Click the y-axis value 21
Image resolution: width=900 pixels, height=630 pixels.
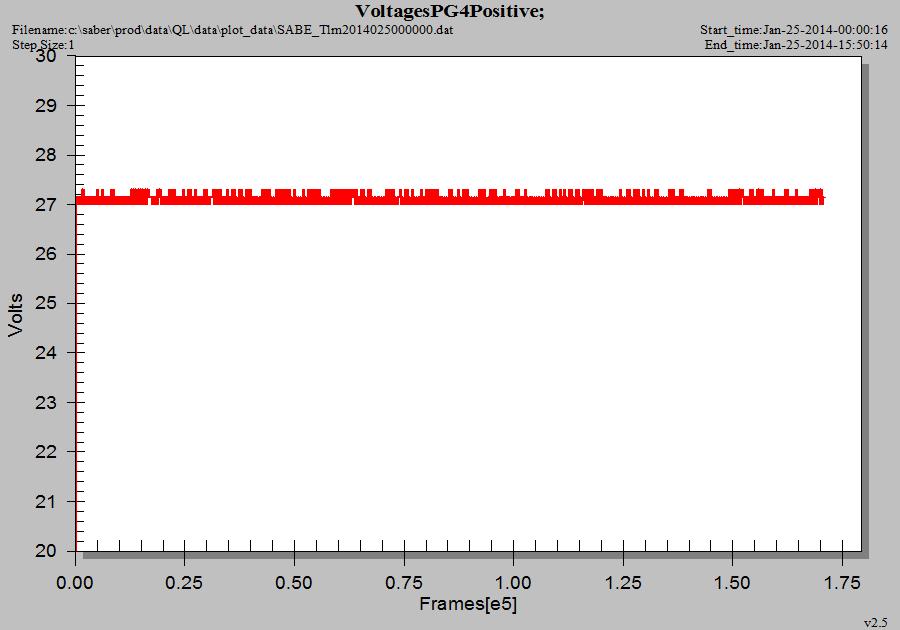pos(46,502)
